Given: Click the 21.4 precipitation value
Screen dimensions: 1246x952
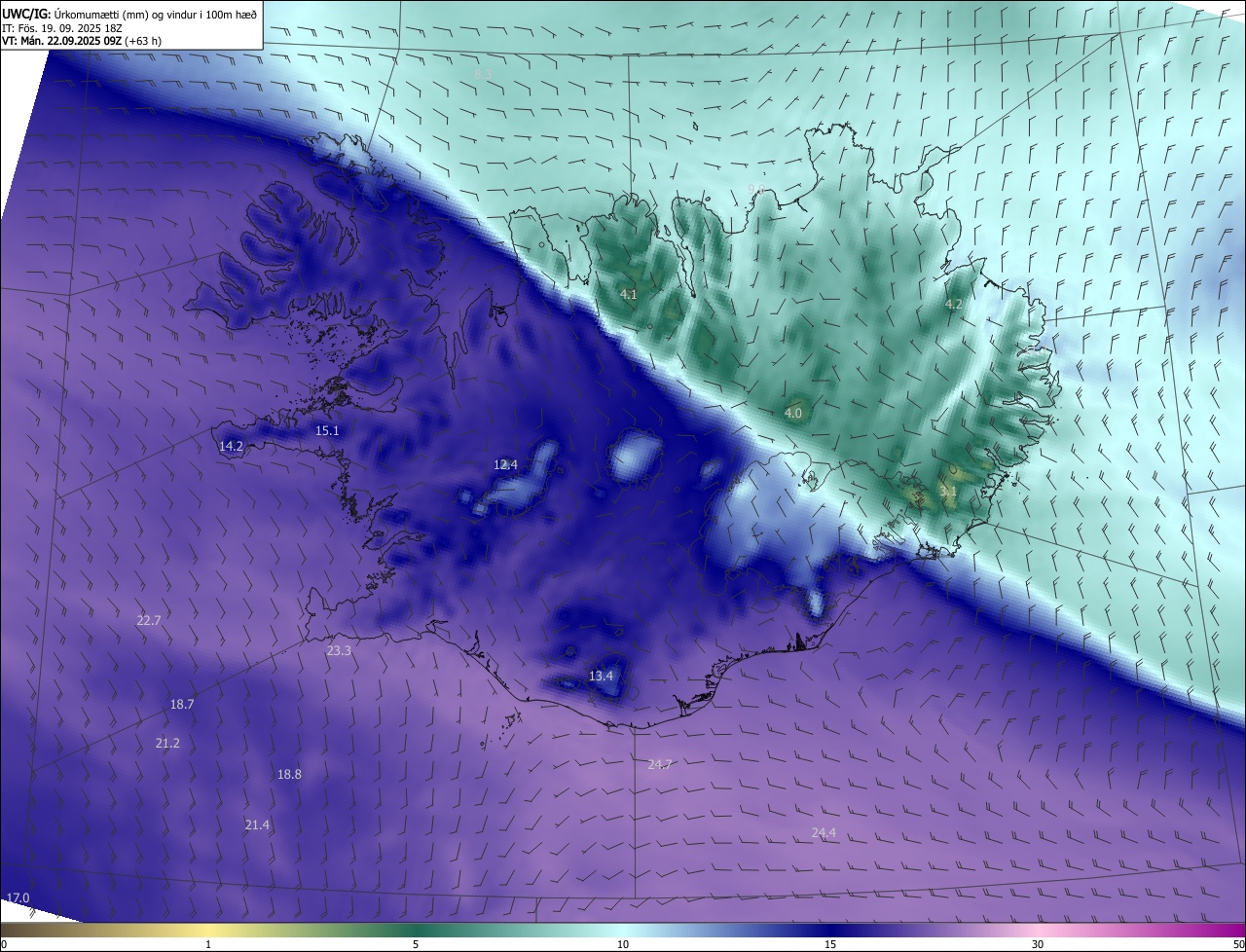Looking at the screenshot, I should [257, 824].
